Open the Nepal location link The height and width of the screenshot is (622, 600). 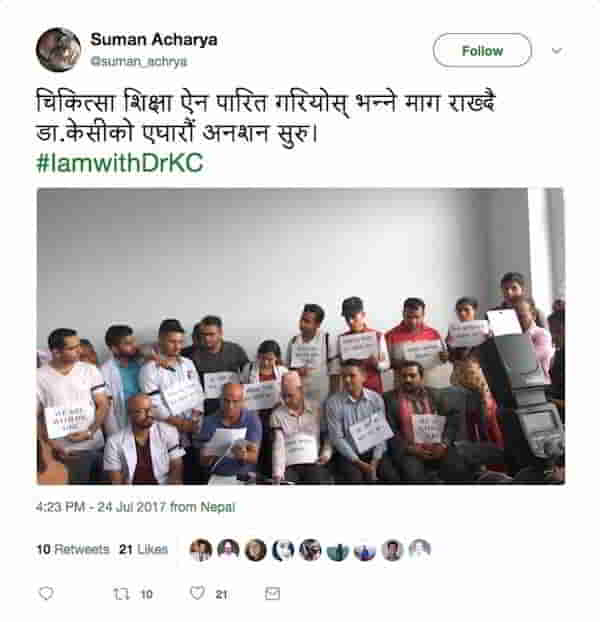(x=218, y=507)
